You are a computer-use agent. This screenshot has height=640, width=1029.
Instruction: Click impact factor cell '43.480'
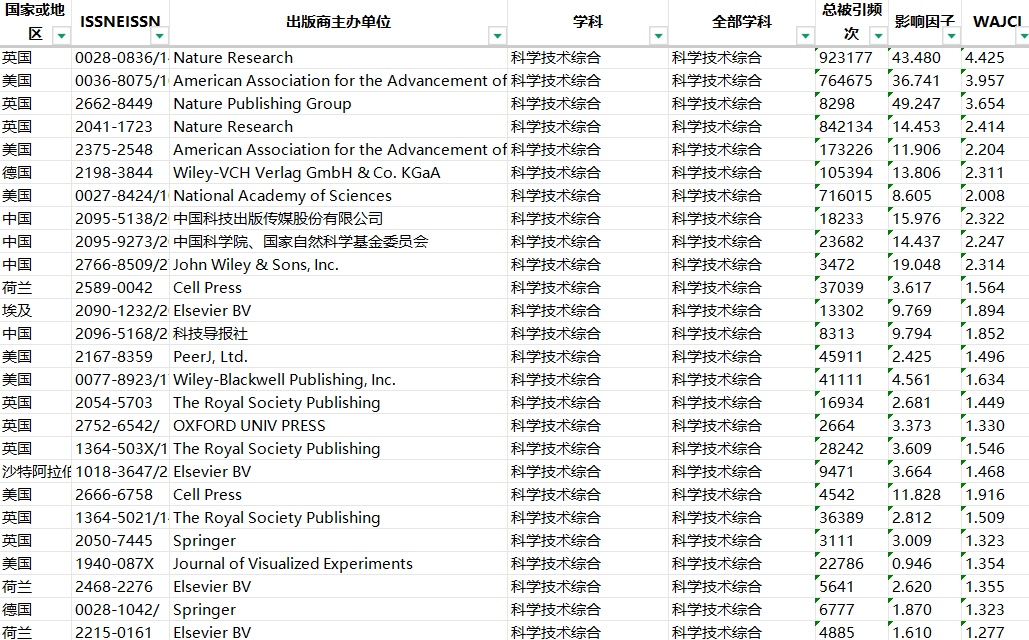click(x=925, y=58)
